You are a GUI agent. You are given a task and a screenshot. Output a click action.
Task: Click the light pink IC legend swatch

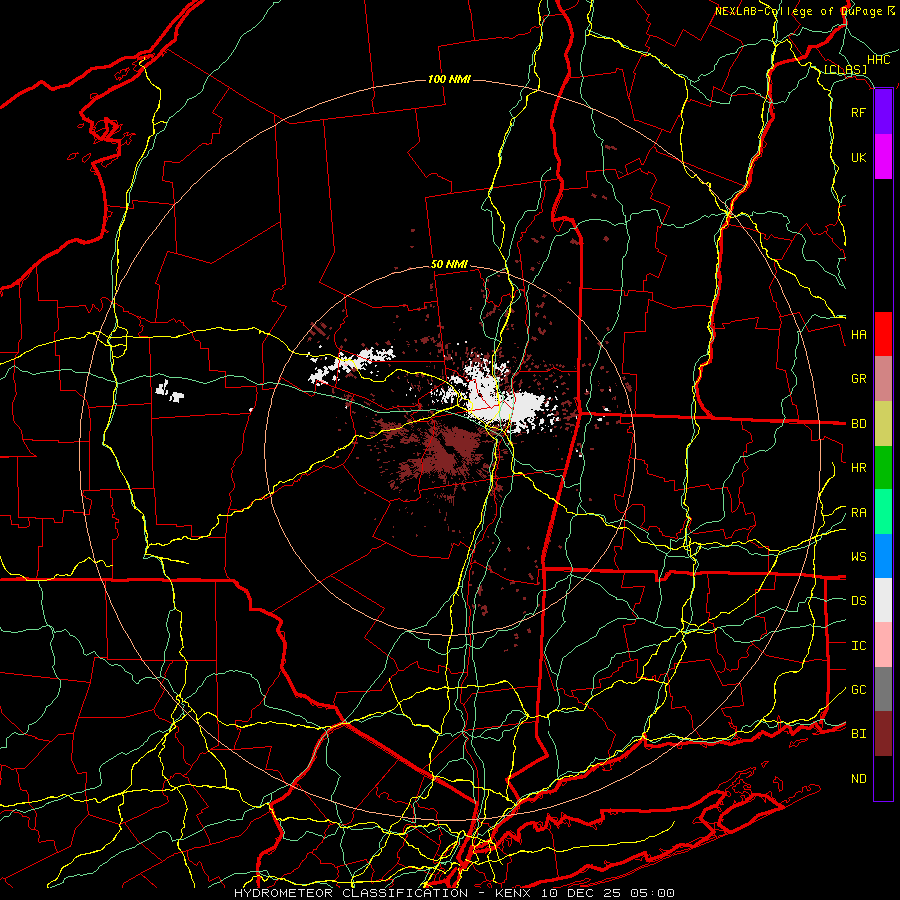point(883,645)
